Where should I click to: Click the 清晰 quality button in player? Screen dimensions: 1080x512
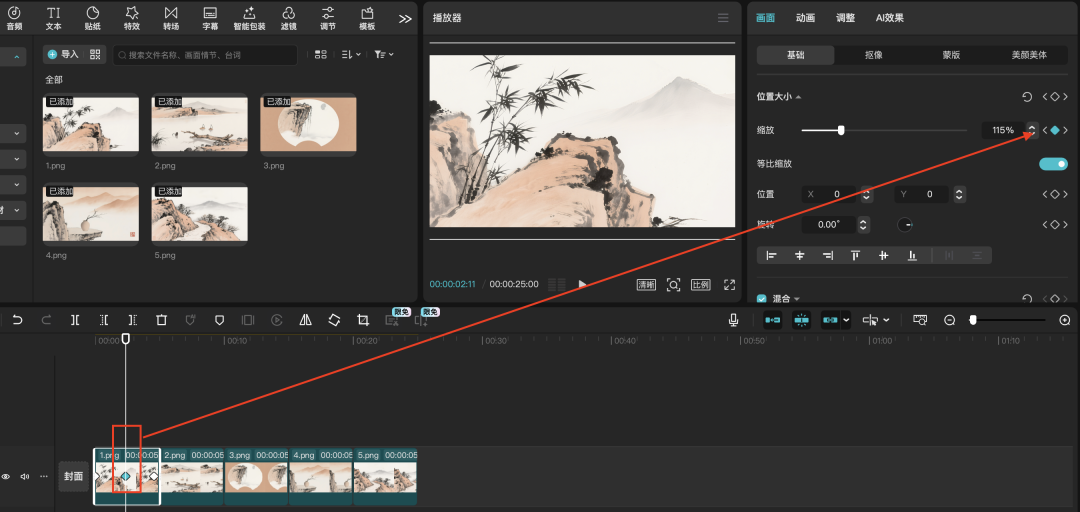[x=646, y=285]
